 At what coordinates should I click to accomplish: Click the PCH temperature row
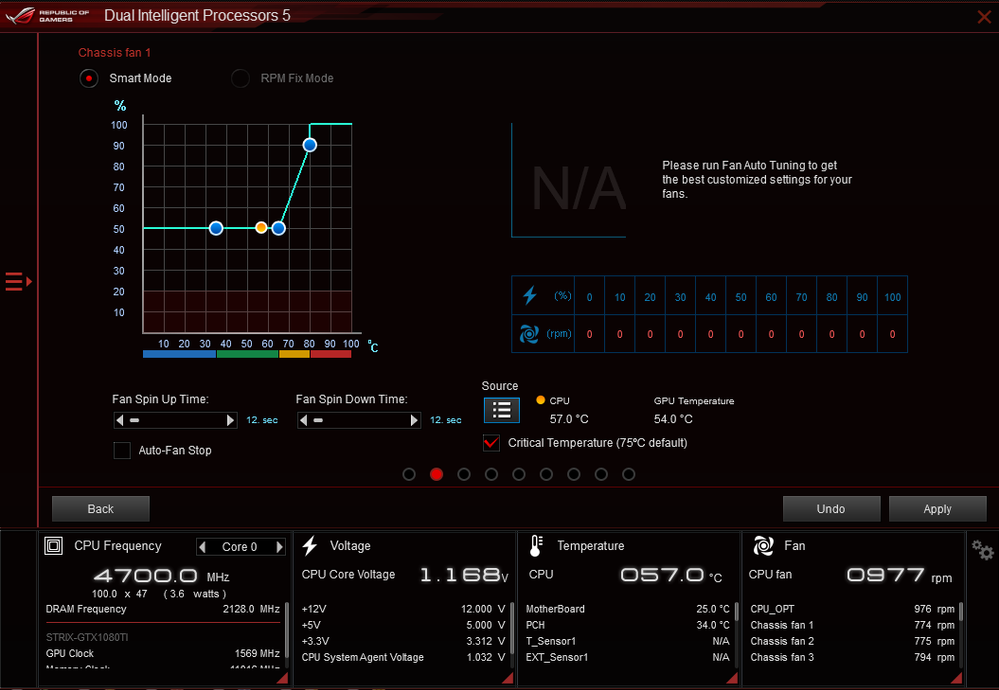627,625
